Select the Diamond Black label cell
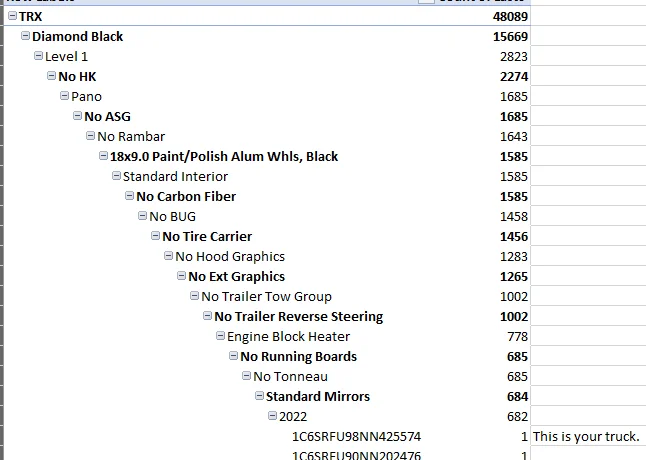 [77, 37]
